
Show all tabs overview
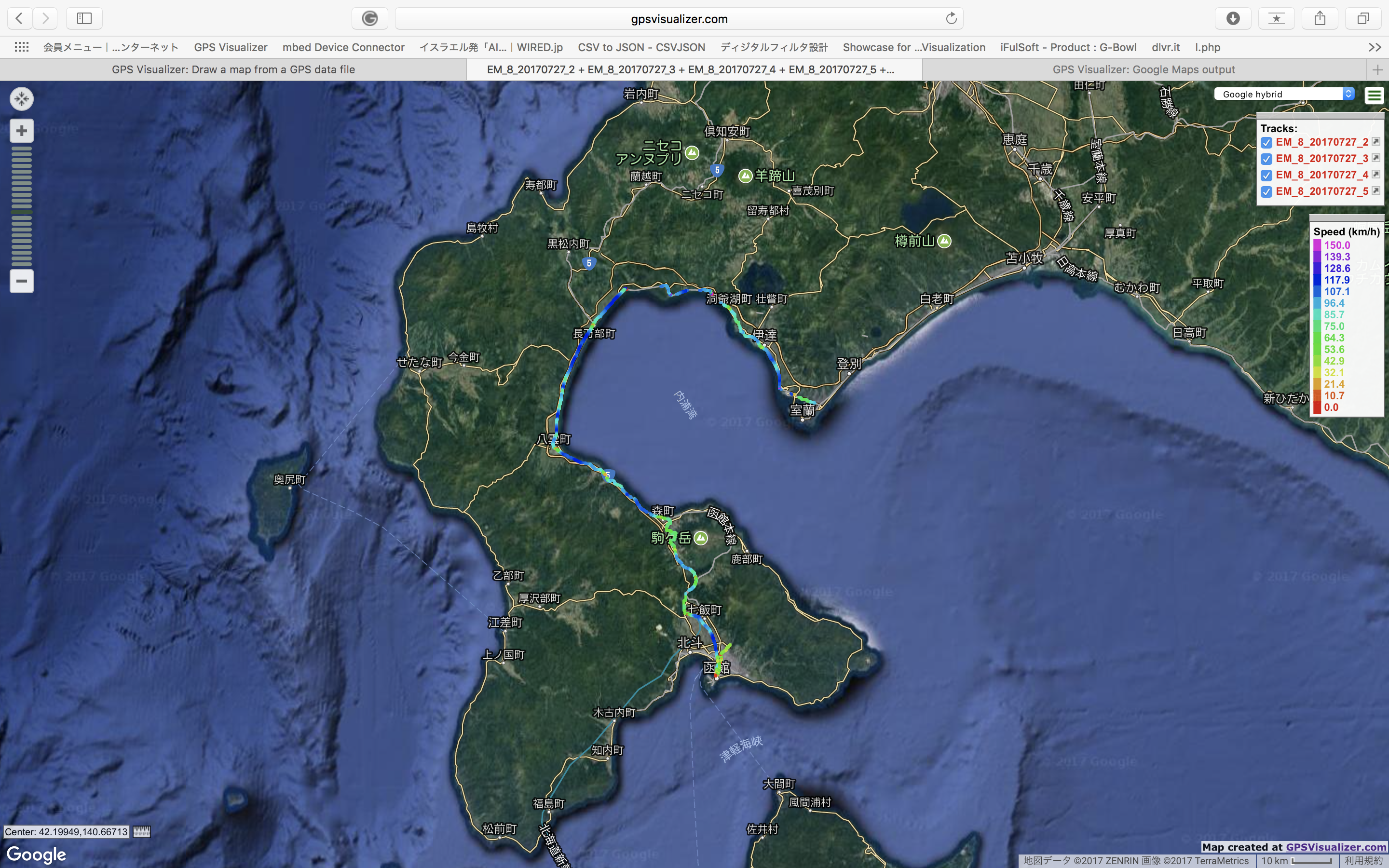click(x=1363, y=18)
